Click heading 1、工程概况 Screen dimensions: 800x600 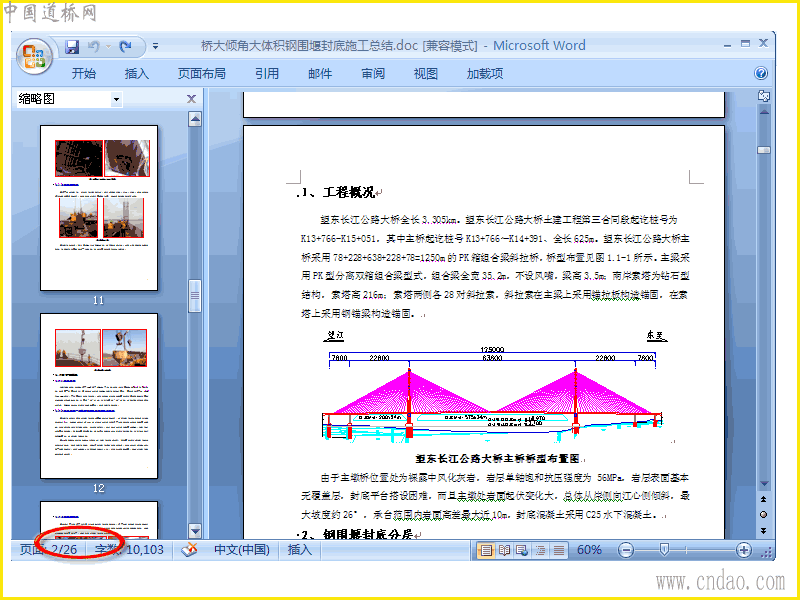coord(338,192)
